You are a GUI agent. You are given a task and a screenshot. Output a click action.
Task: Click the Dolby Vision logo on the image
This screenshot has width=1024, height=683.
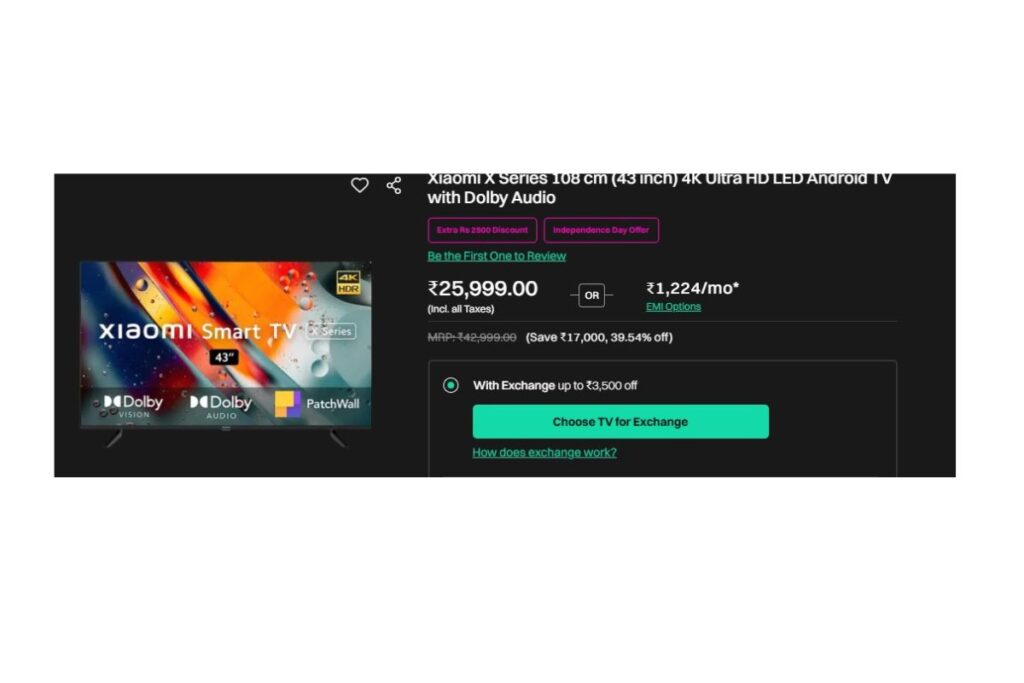[133, 405]
